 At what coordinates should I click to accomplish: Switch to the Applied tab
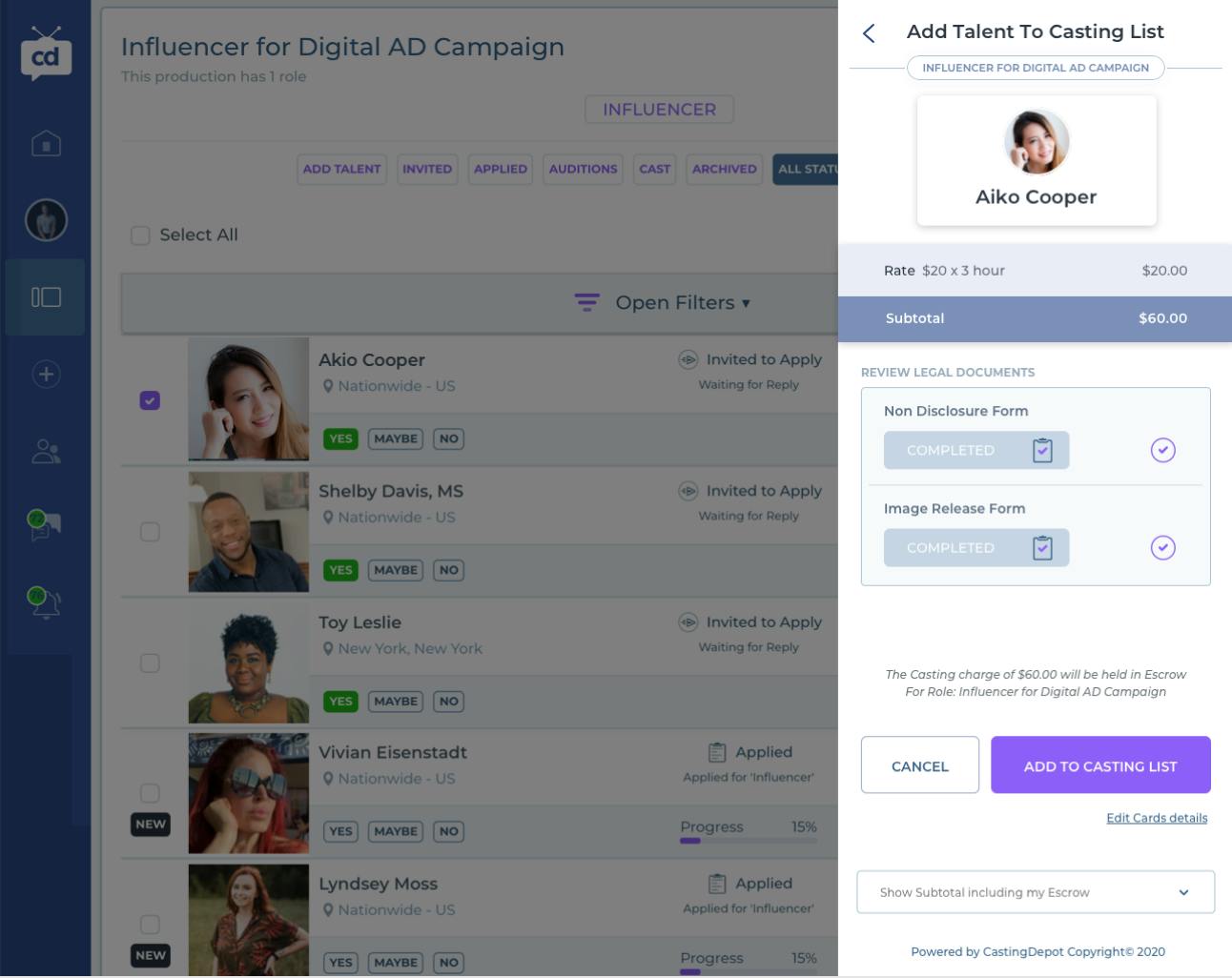[500, 169]
